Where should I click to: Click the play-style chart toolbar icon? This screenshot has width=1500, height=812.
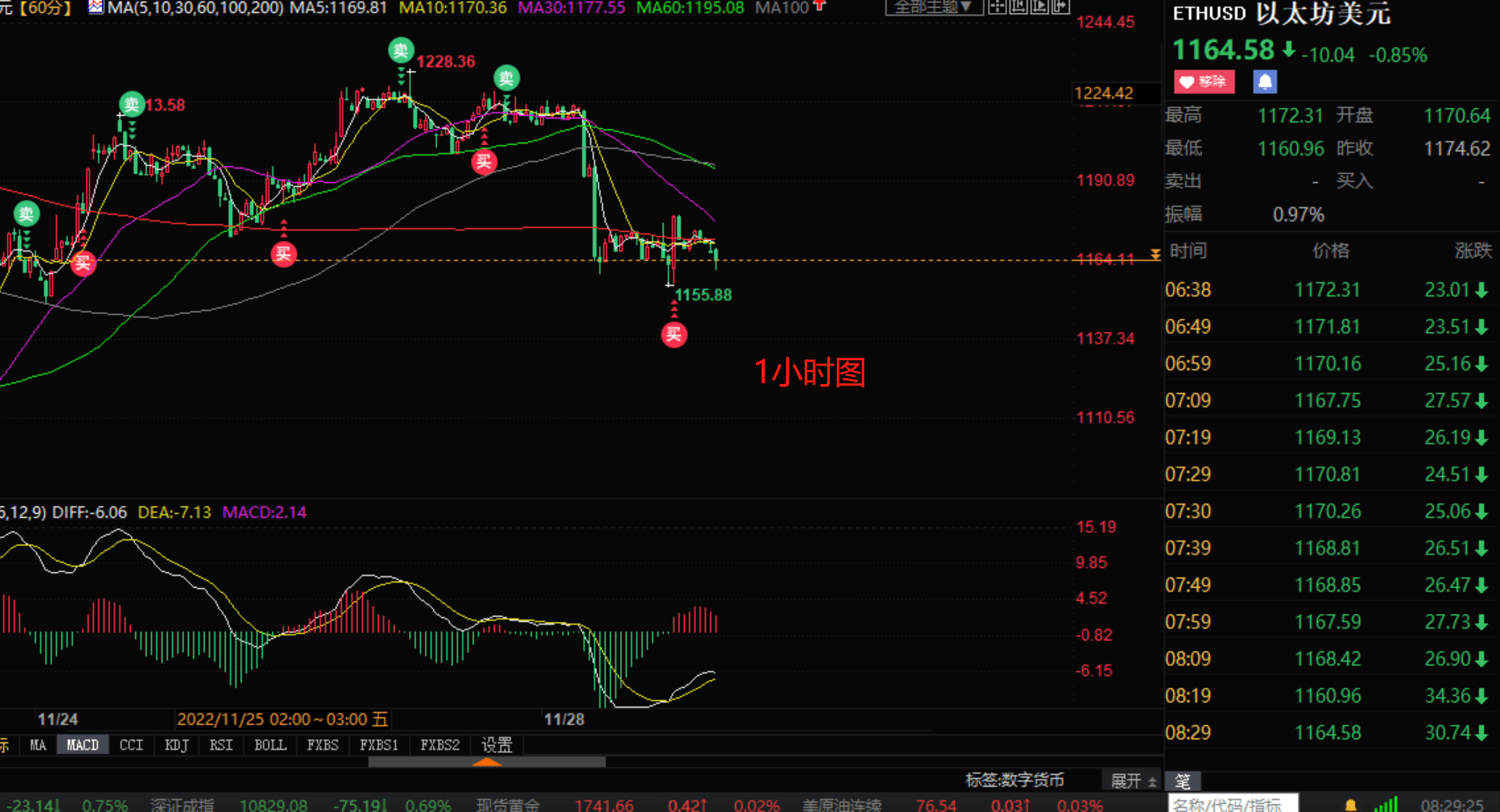[x=1039, y=7]
